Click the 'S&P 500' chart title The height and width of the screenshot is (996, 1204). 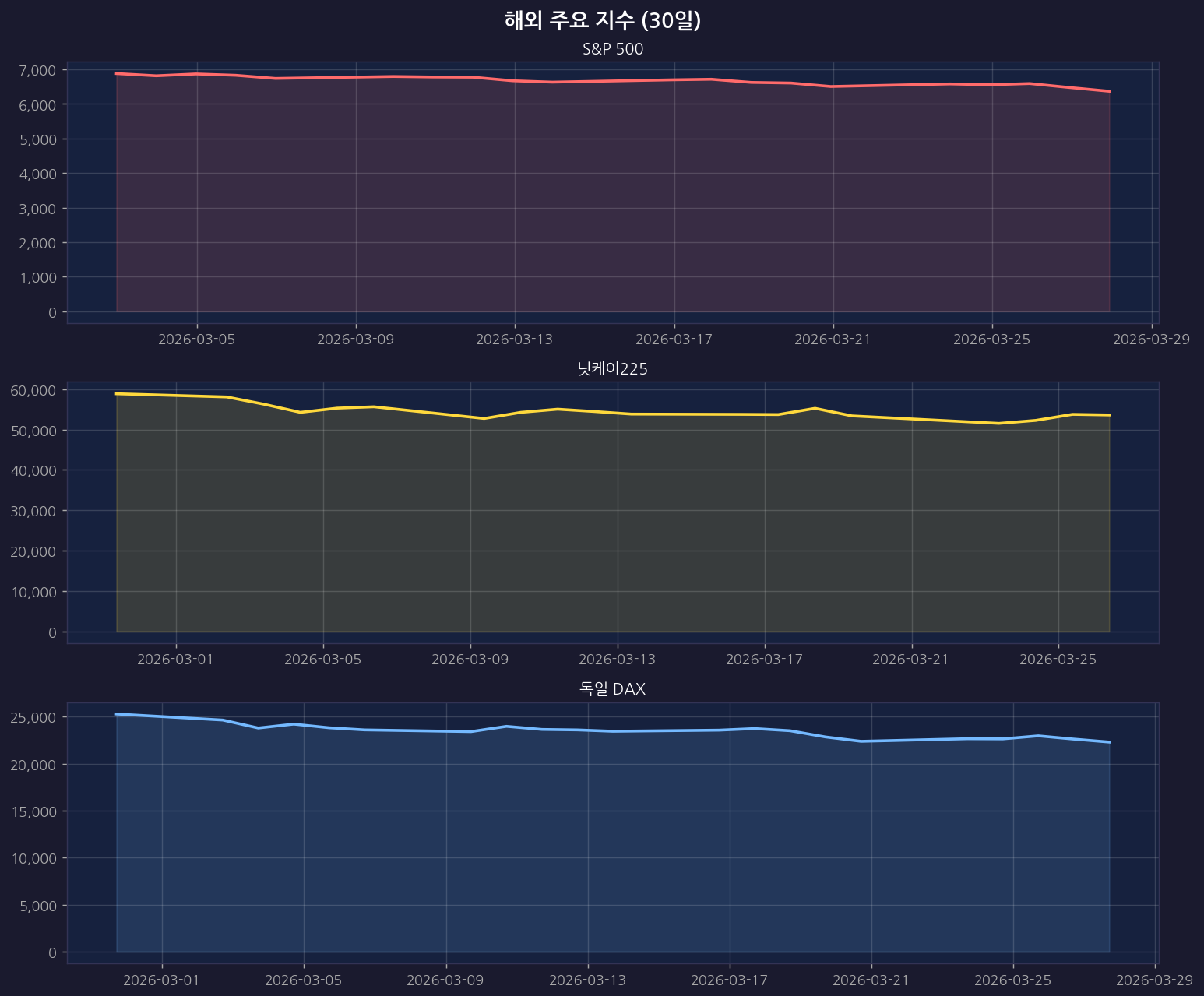click(x=613, y=49)
